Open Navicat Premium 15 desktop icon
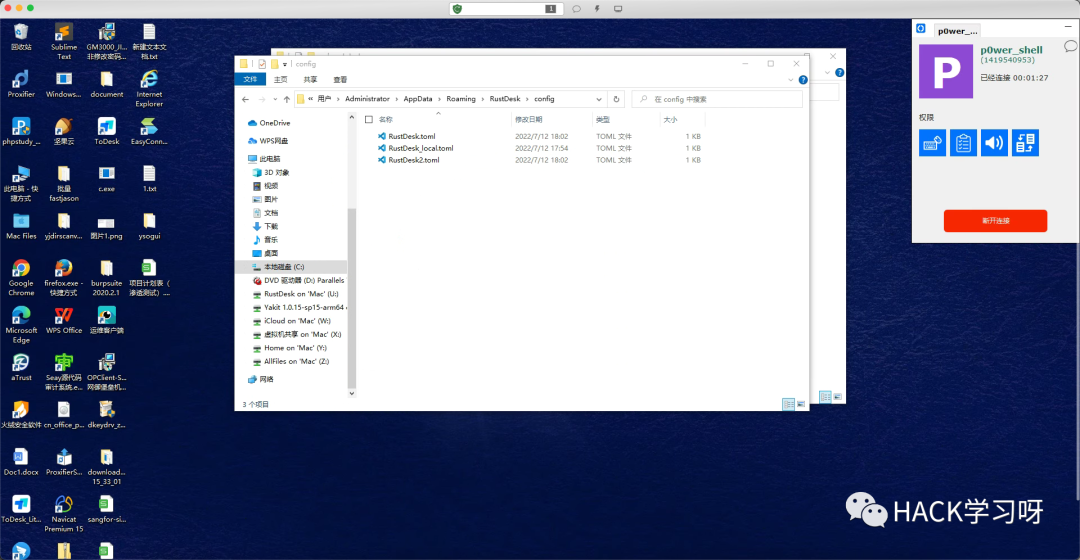1080x560 pixels. pos(63,514)
